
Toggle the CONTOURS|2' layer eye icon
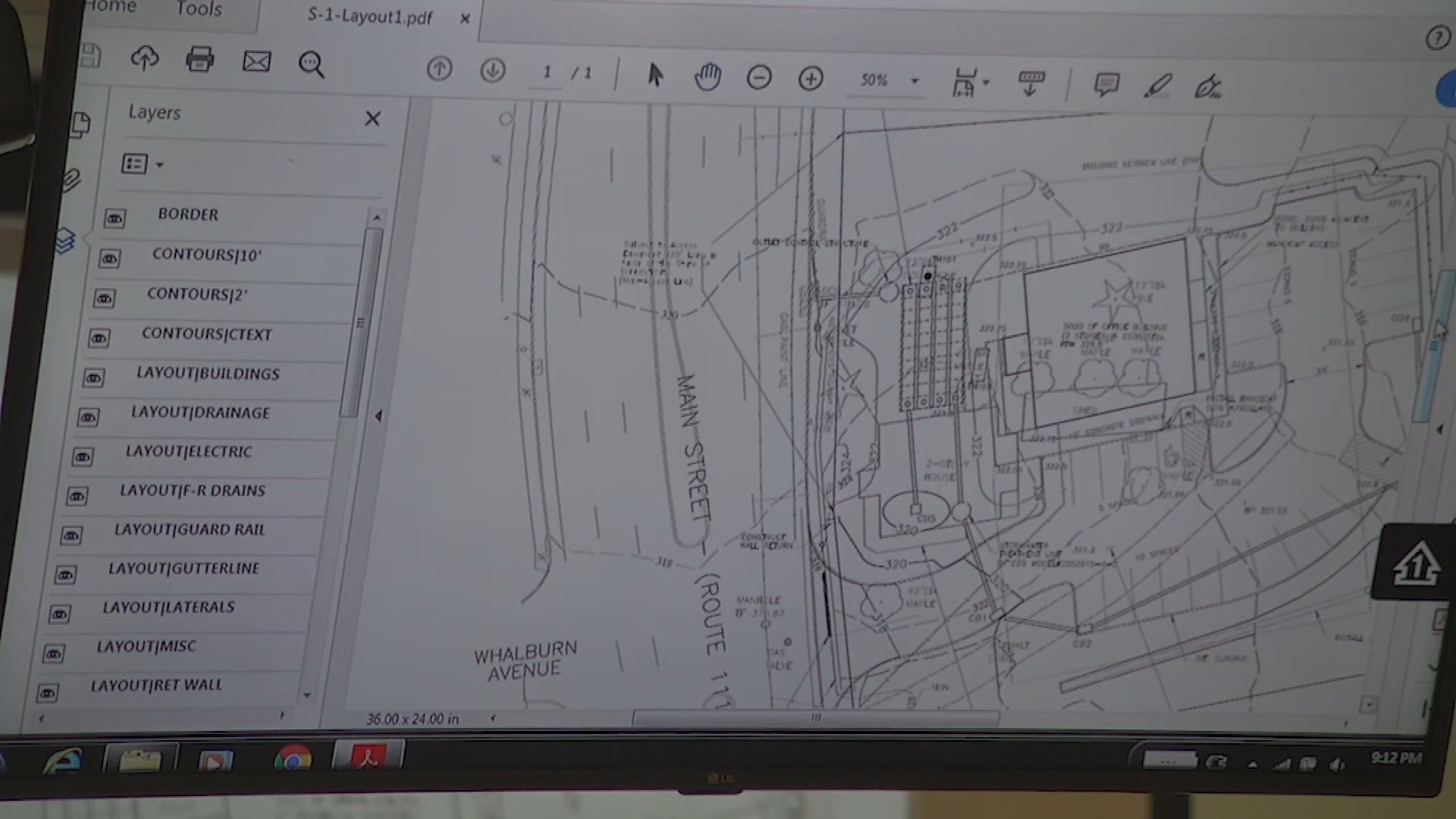coord(104,298)
